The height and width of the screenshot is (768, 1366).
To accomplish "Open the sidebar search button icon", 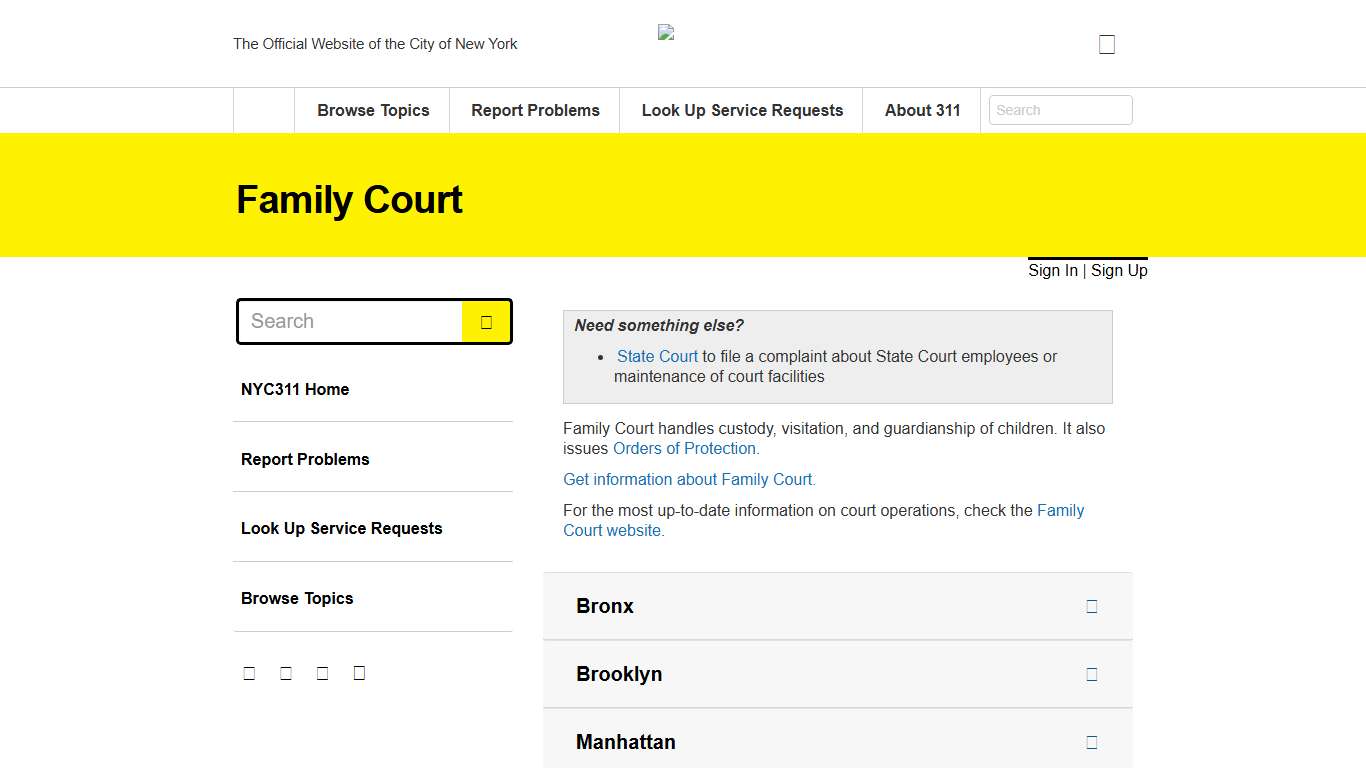I will (x=486, y=321).
